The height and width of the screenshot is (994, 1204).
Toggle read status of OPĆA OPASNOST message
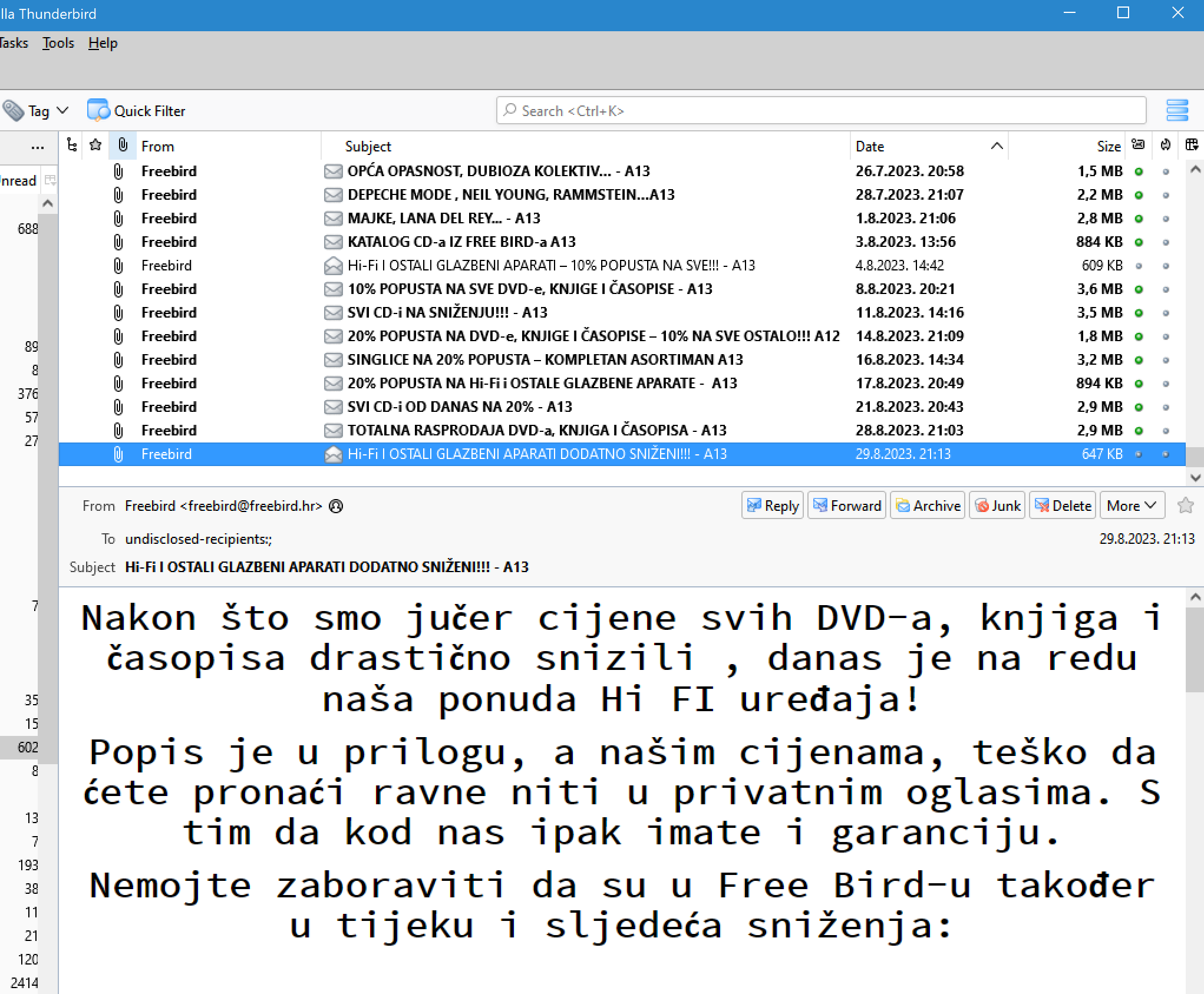[1139, 171]
